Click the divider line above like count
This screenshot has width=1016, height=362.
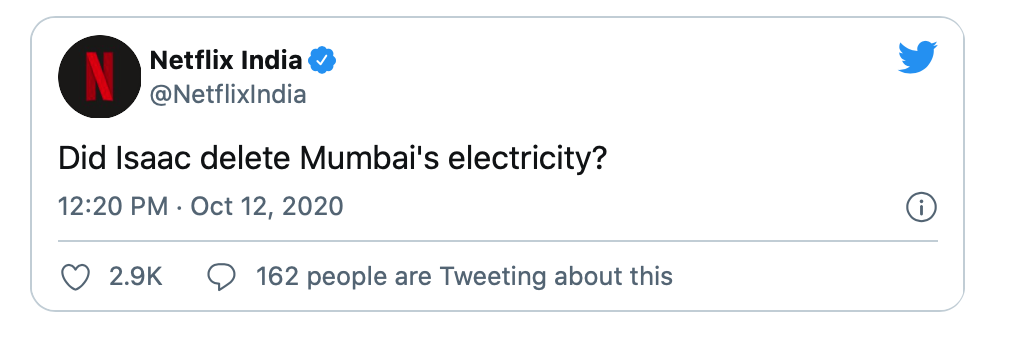(498, 241)
